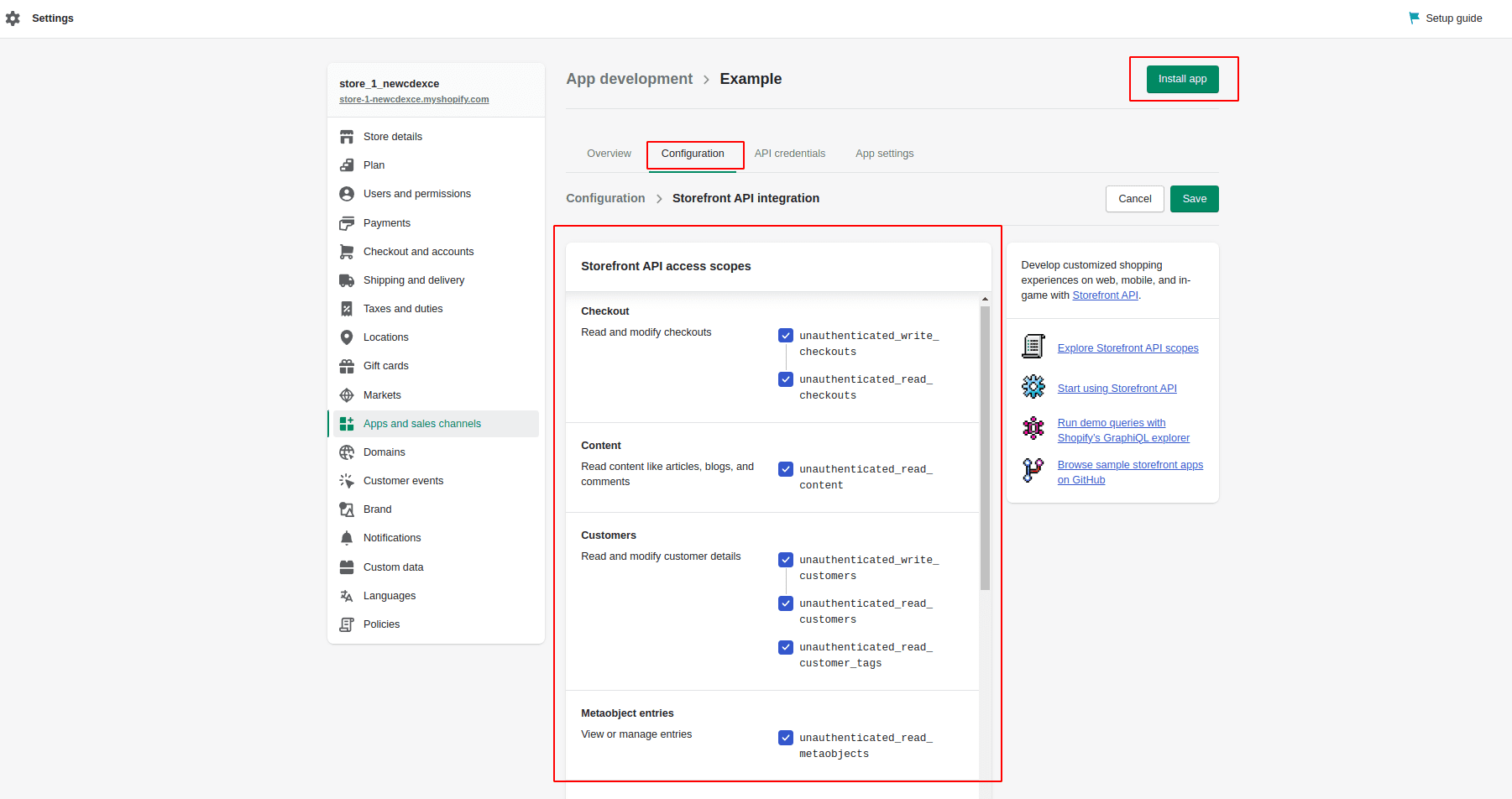Click the Settings gear icon

pos(13,18)
